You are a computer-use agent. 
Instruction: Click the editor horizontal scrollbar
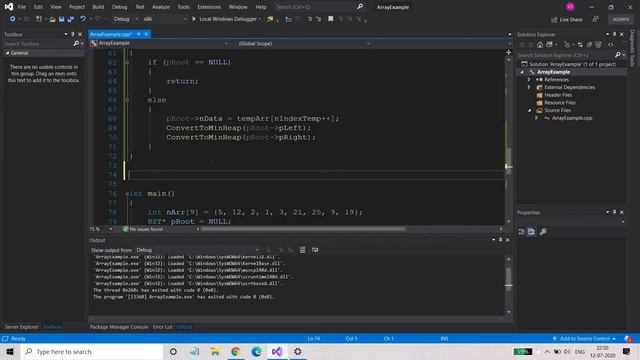pos(303,229)
